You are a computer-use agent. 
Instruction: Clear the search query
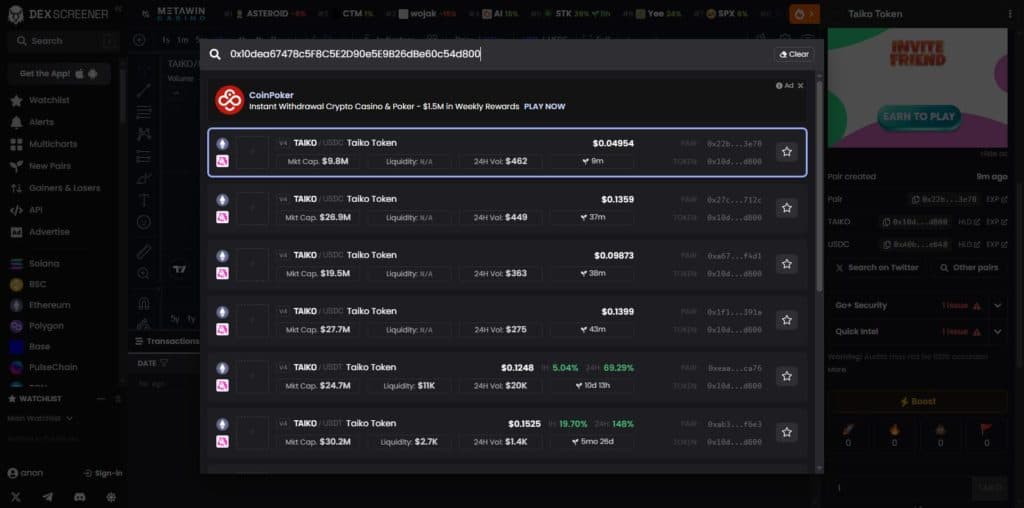[794, 54]
